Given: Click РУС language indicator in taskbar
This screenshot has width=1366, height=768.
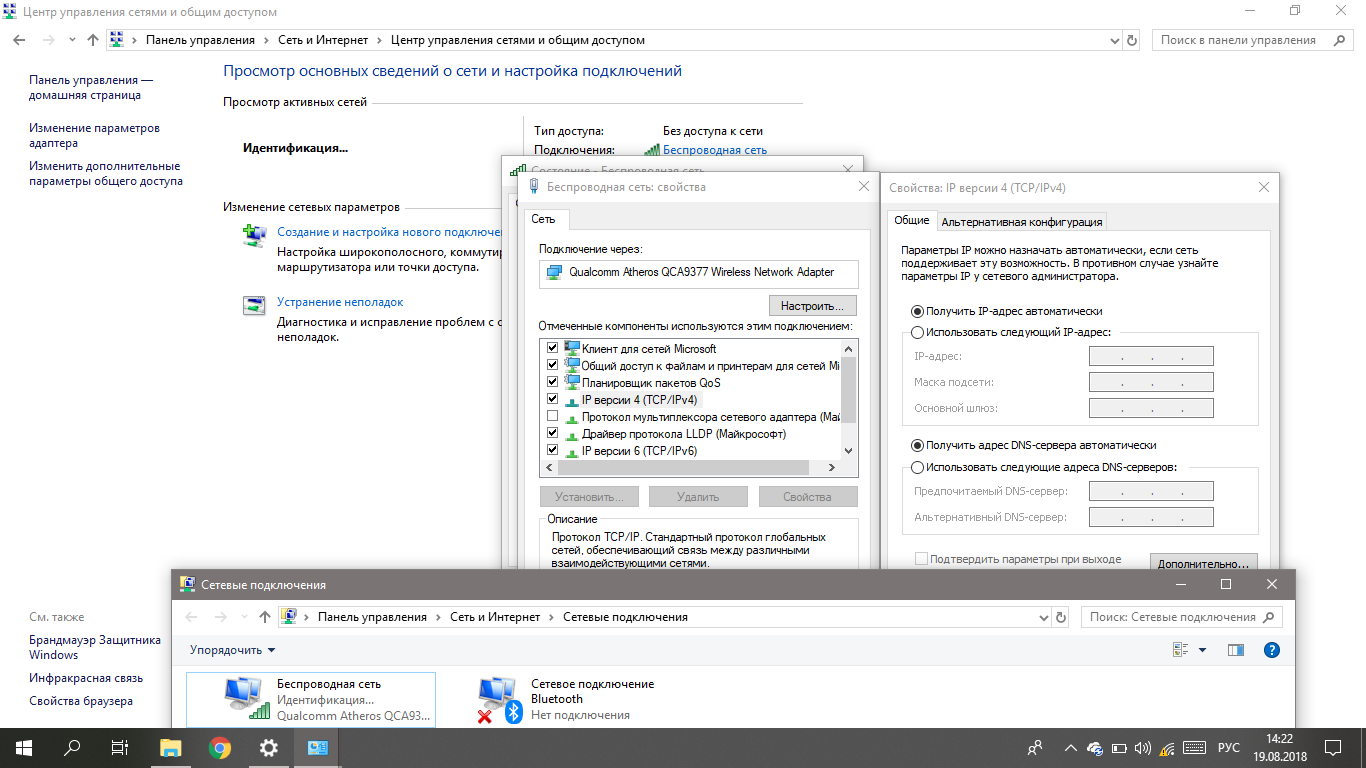Looking at the screenshot, I should (x=1228, y=748).
